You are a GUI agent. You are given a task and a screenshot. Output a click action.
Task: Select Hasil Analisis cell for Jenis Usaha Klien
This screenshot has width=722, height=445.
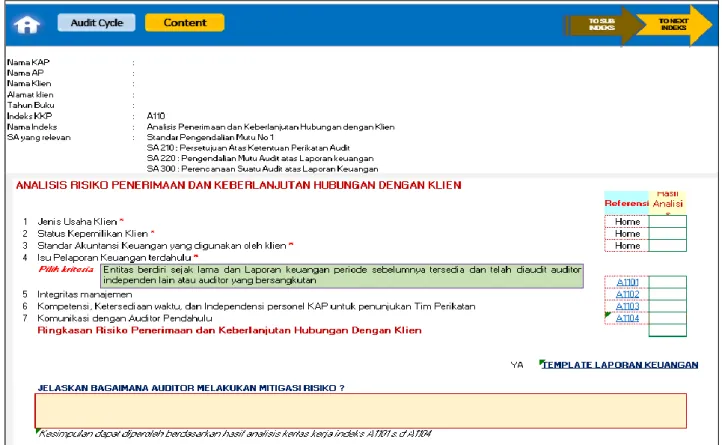(x=668, y=222)
